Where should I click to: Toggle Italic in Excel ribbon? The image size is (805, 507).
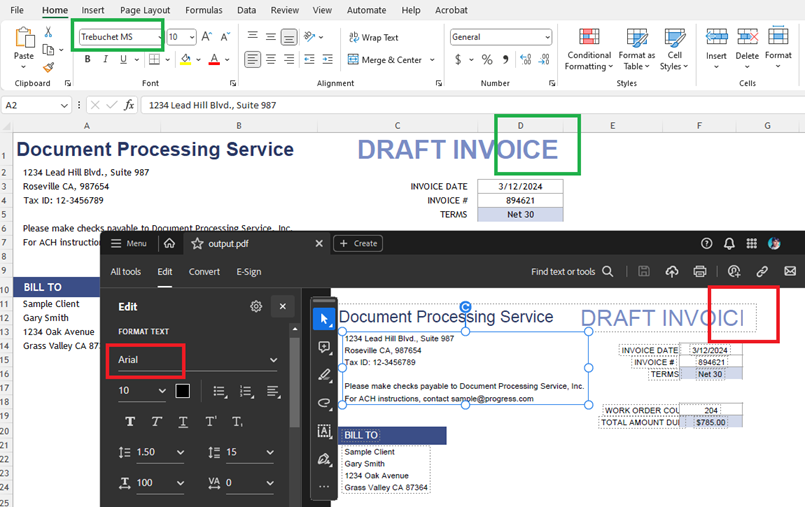[105, 60]
